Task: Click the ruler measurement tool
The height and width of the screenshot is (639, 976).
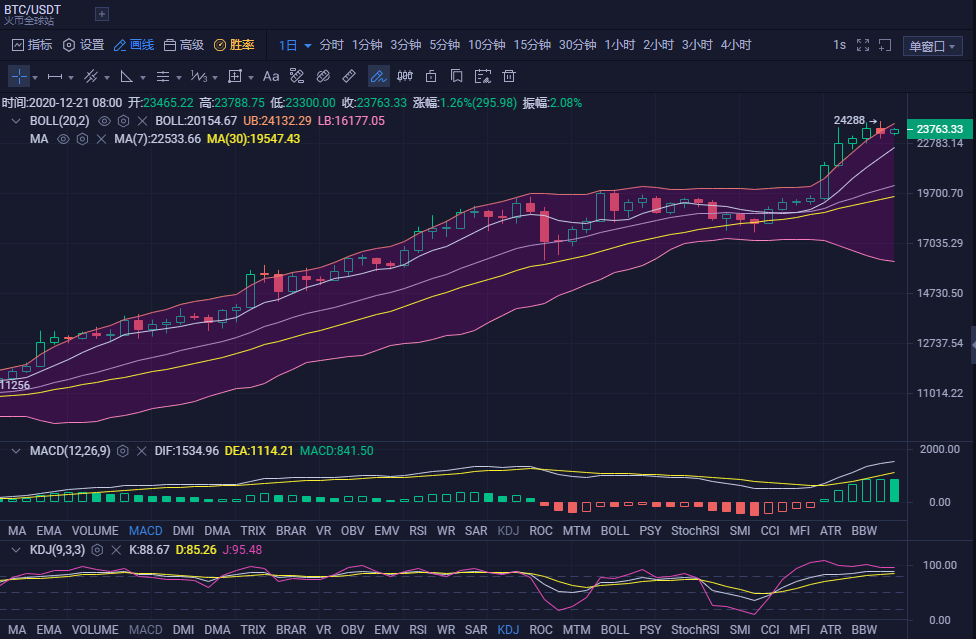Action: tap(349, 76)
